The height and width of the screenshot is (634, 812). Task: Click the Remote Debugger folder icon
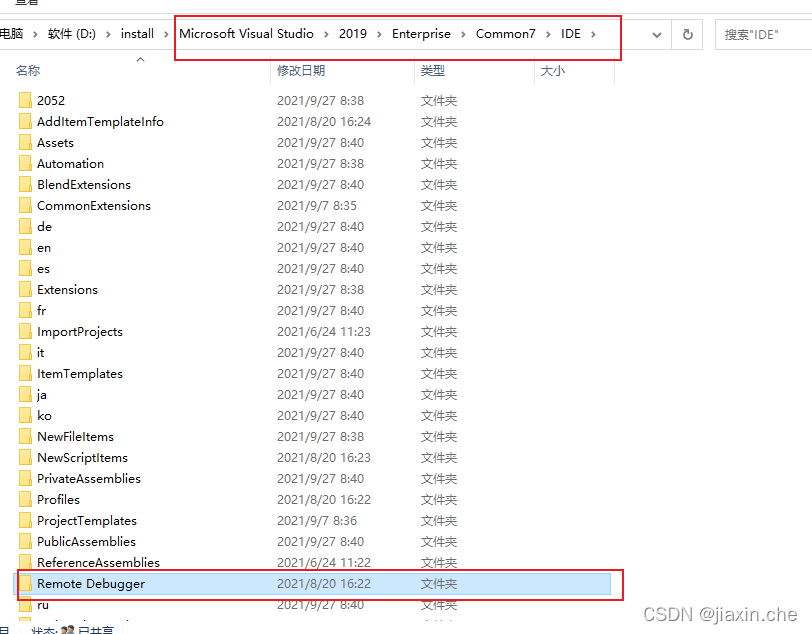25,583
